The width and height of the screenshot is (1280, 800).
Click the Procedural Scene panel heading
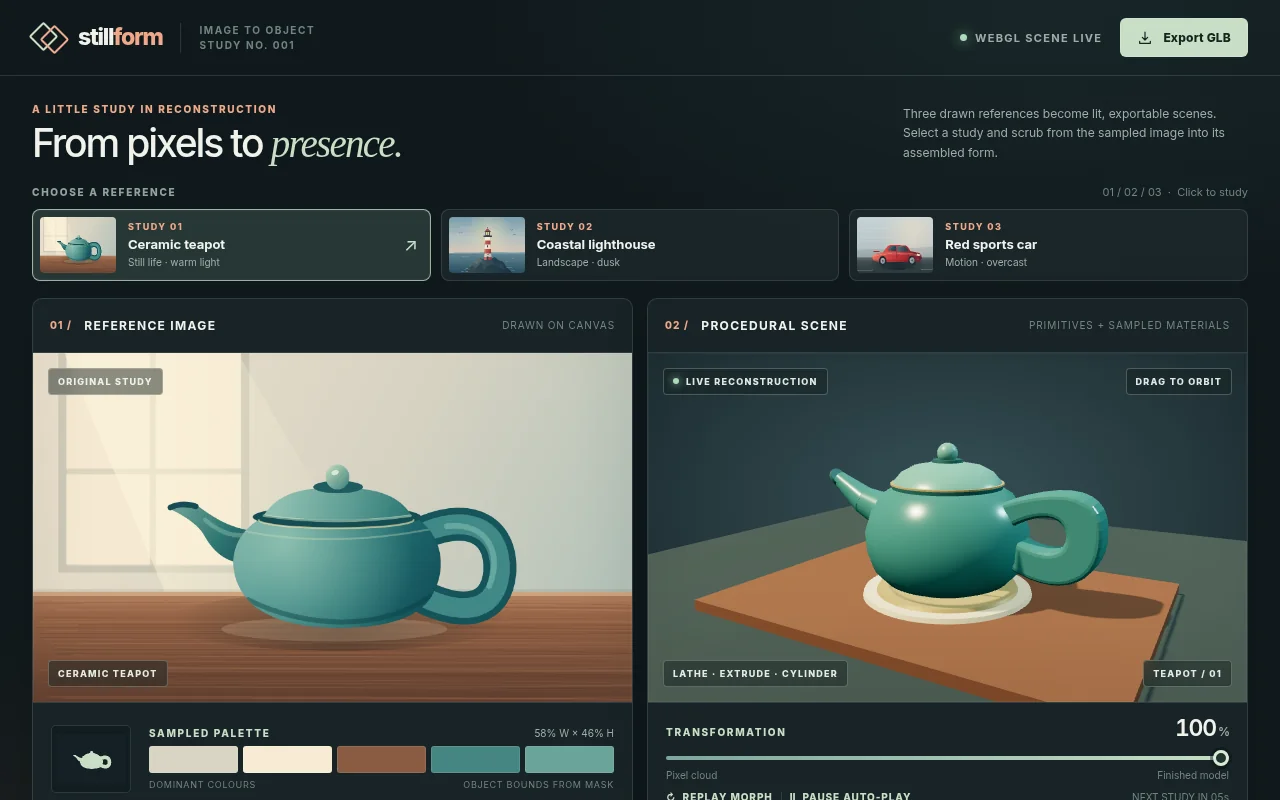click(774, 325)
